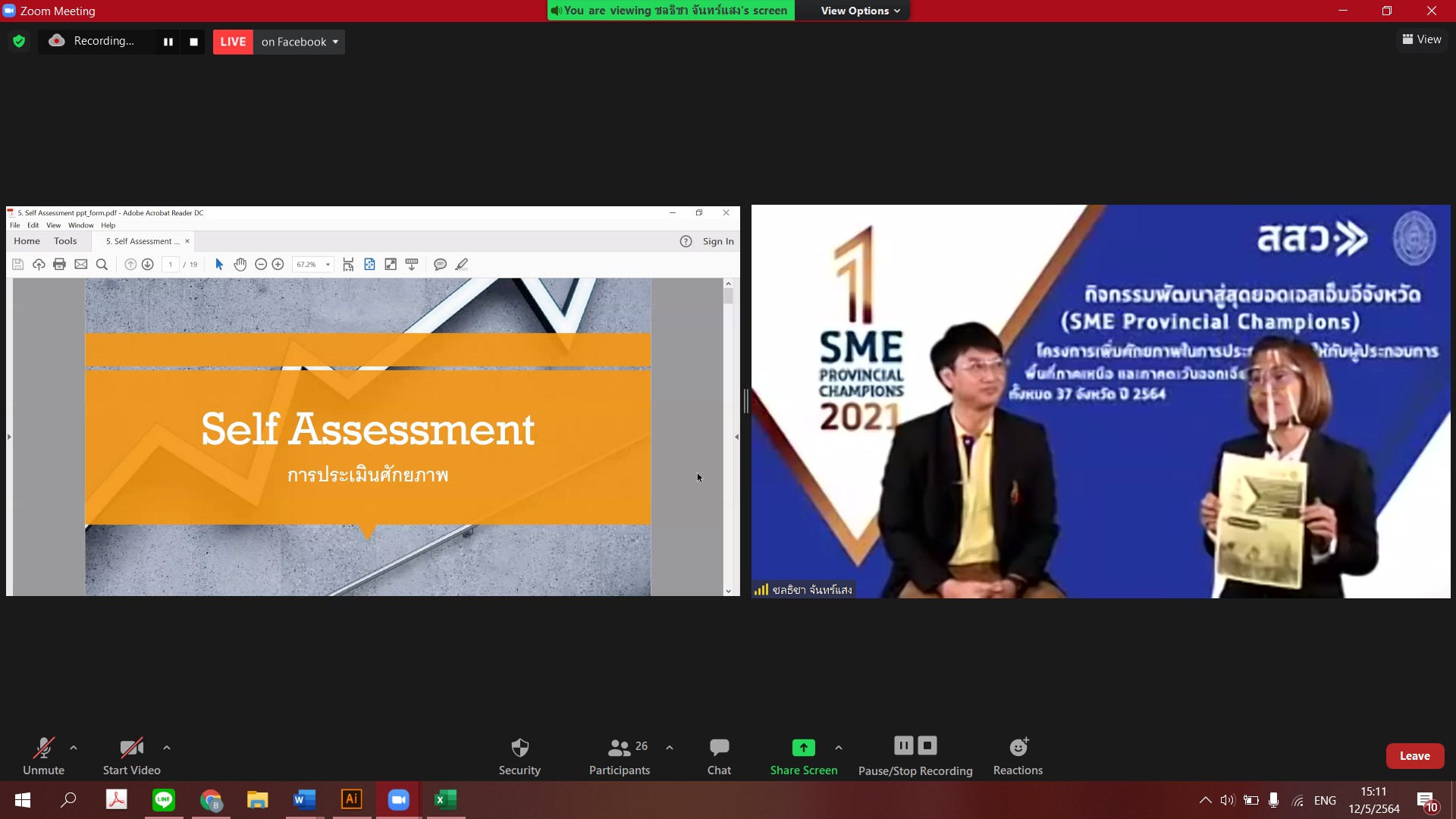Click the encryption shield info icon

tap(19, 42)
